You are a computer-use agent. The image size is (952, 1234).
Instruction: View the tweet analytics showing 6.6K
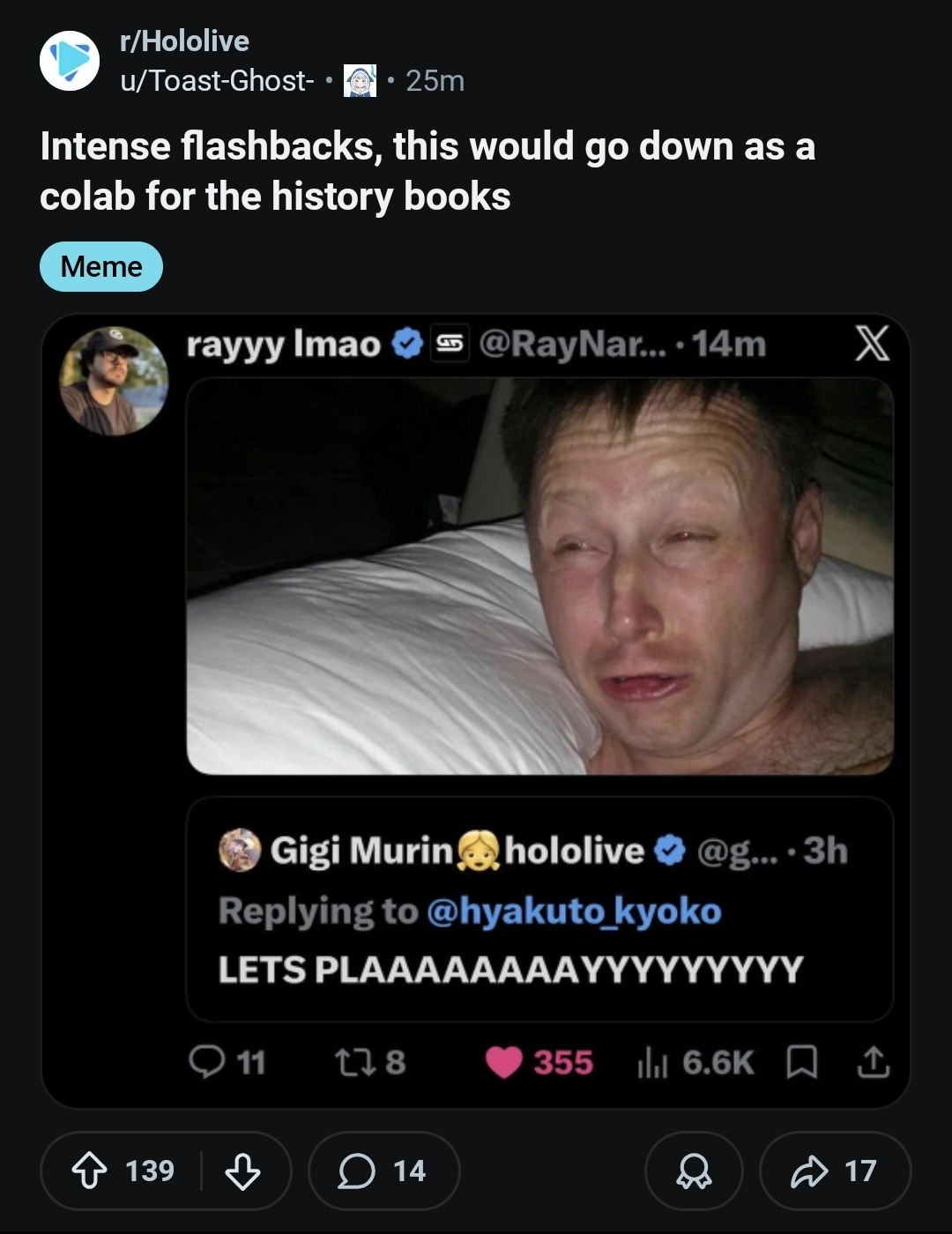click(x=695, y=1062)
